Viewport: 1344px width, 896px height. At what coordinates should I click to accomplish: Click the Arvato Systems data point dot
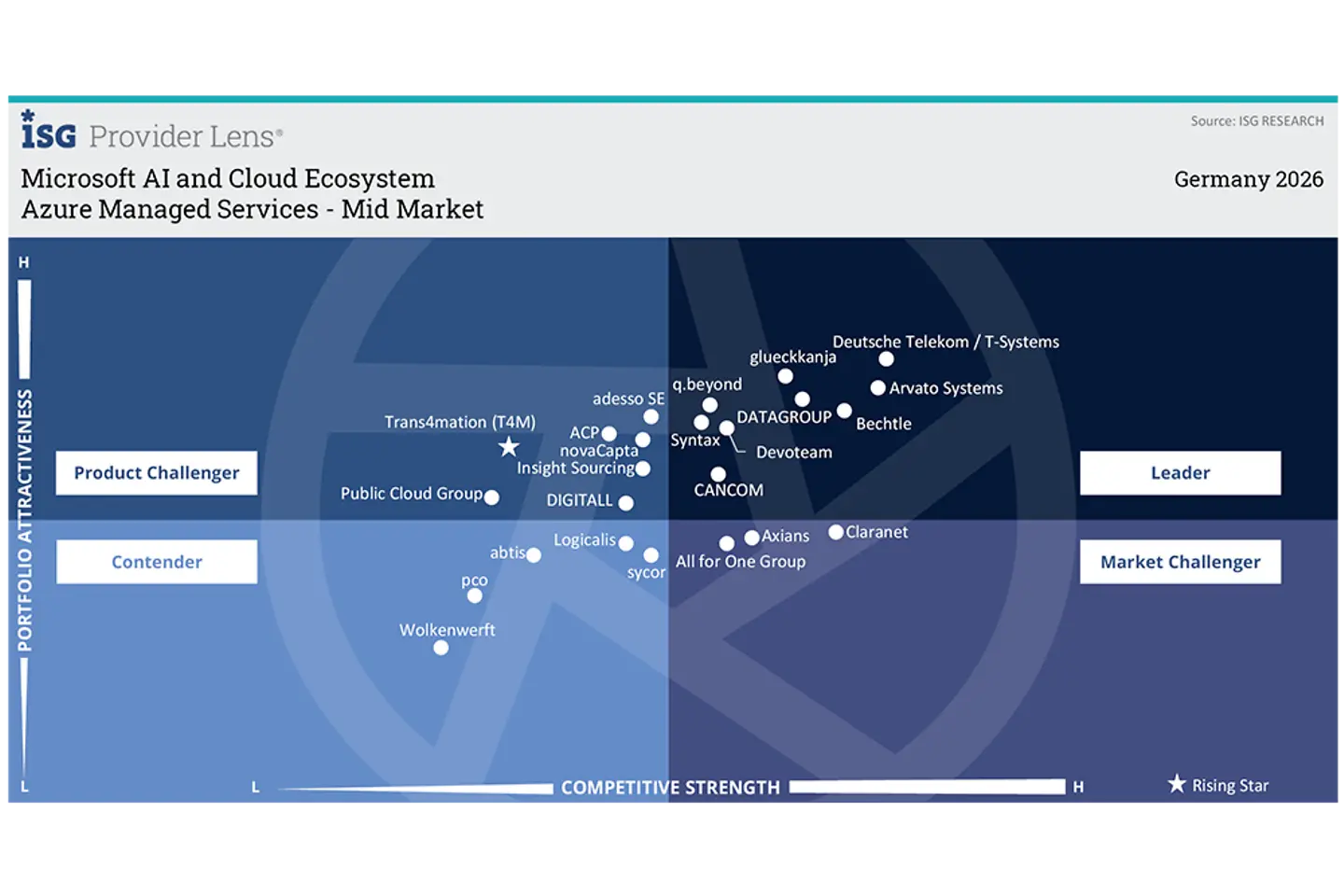(878, 387)
